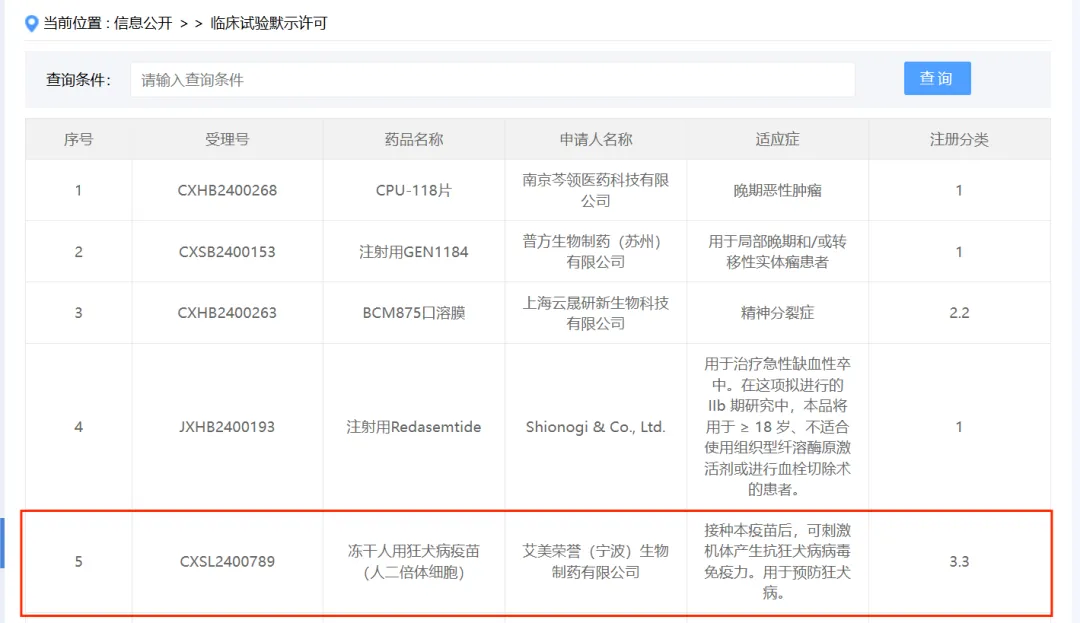
Task: Click acceptance number CXSL2400789
Action: coord(227,561)
